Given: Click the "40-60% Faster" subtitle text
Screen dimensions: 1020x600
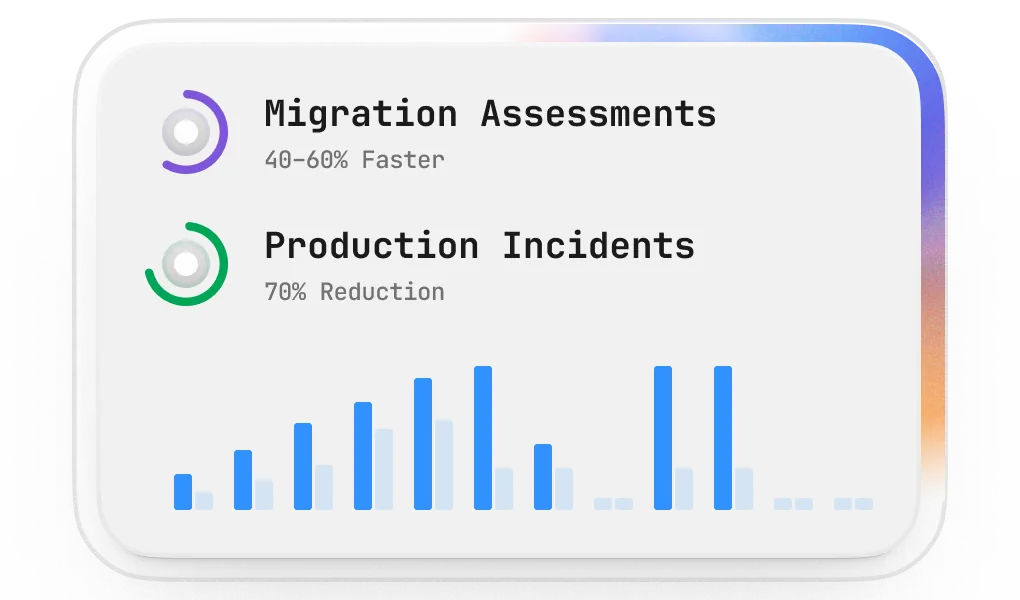Looking at the screenshot, I should [354, 159].
